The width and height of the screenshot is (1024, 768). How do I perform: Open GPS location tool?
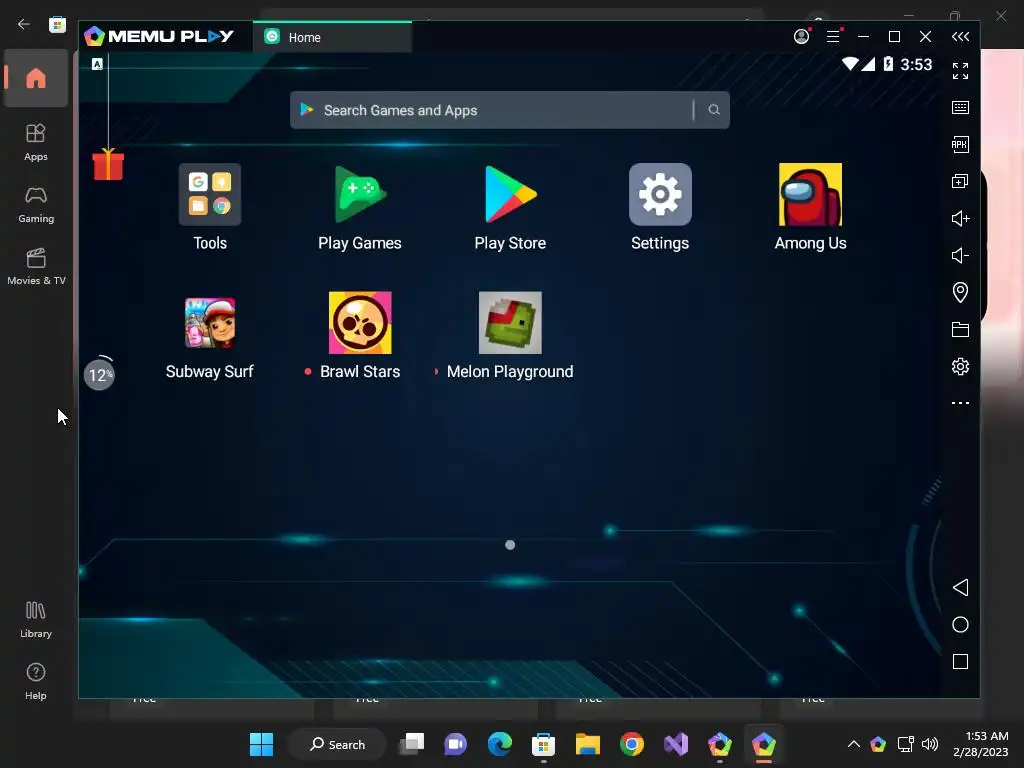960,292
